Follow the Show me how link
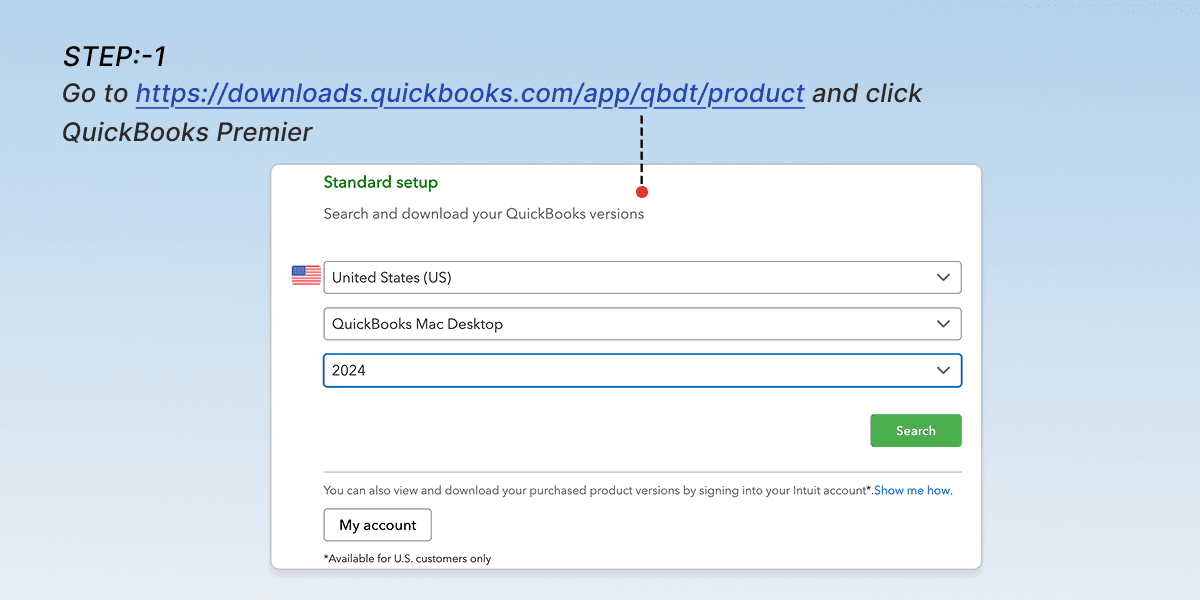1200x600 pixels. 913,491
